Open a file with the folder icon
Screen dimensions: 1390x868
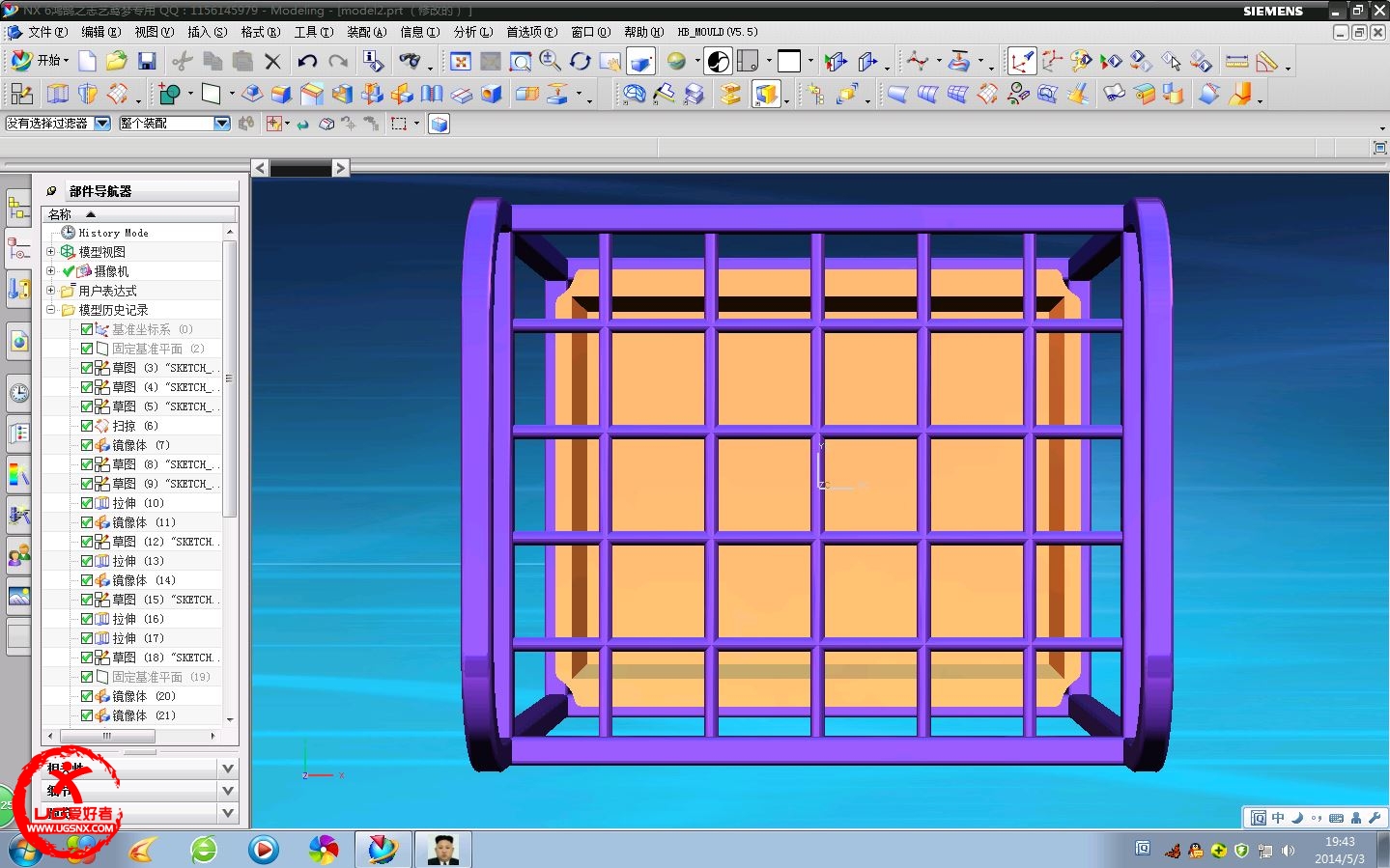[x=117, y=62]
